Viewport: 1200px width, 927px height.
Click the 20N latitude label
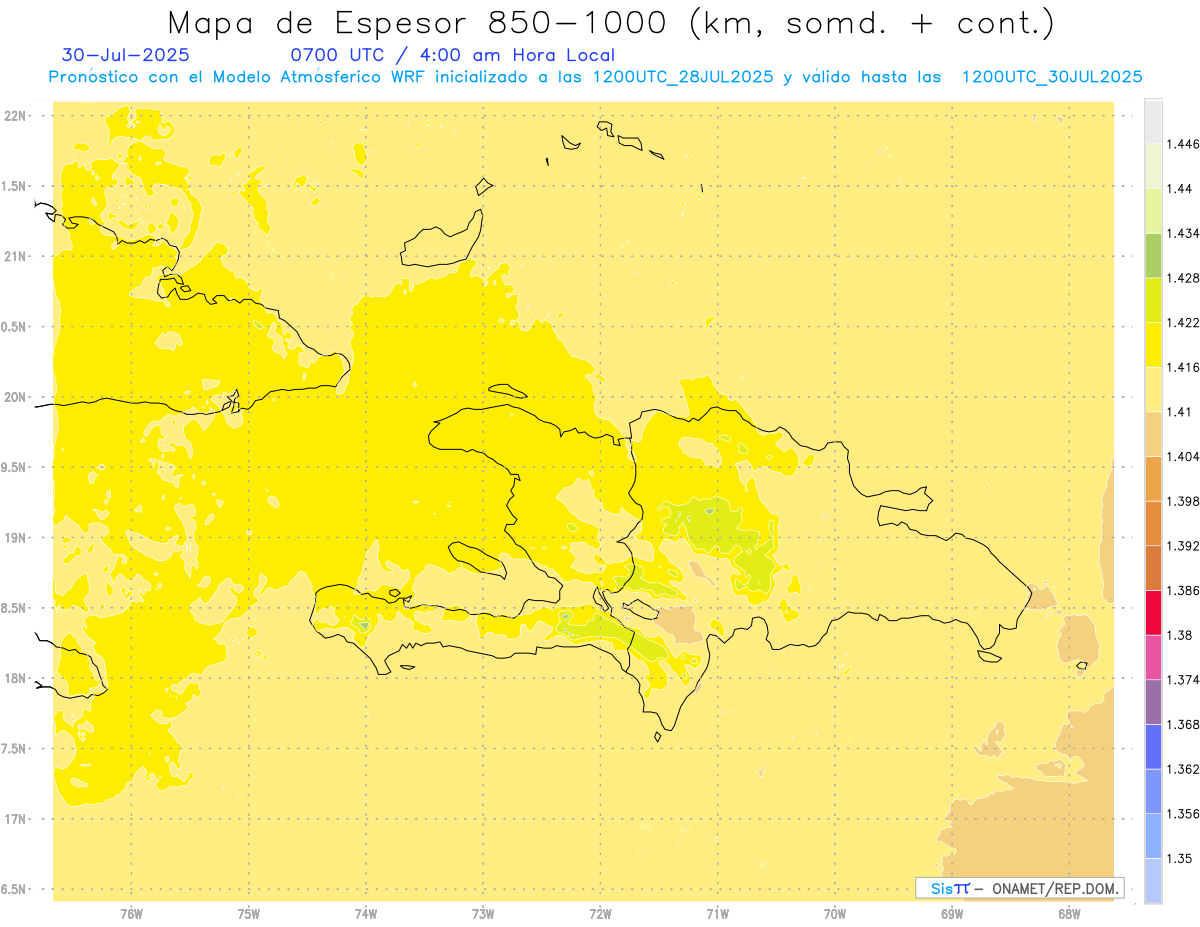click(x=14, y=397)
